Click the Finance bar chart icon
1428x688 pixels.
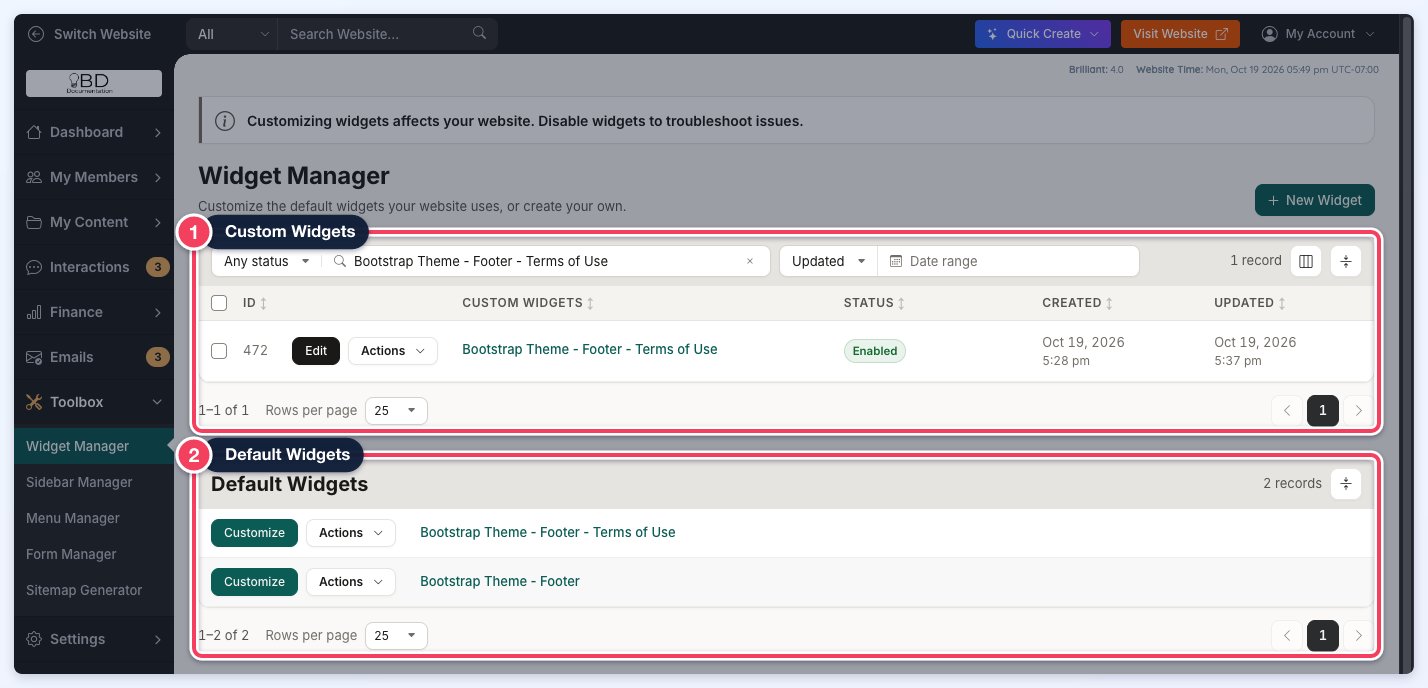pos(34,312)
